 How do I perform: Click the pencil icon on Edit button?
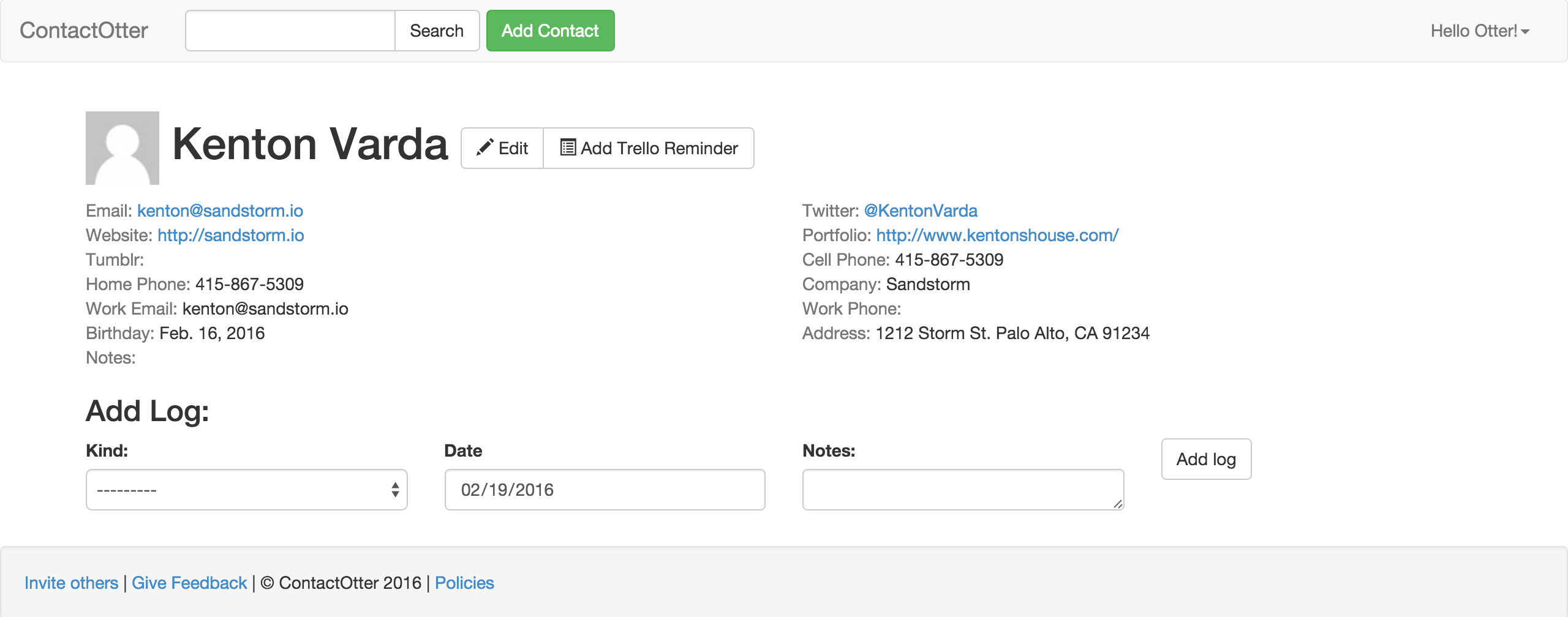[485, 148]
